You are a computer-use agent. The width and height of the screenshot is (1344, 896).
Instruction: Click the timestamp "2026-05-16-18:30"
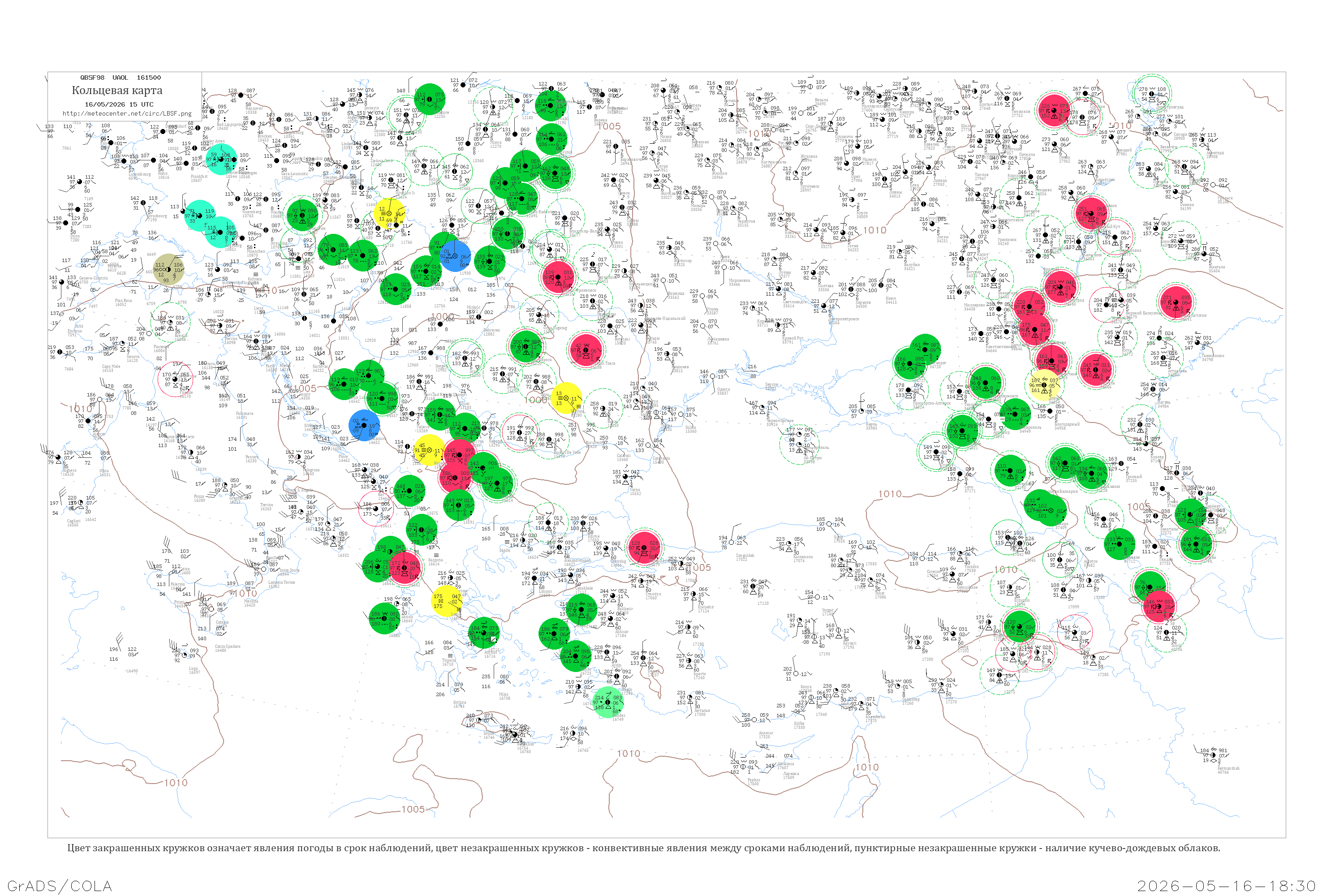tap(1226, 886)
